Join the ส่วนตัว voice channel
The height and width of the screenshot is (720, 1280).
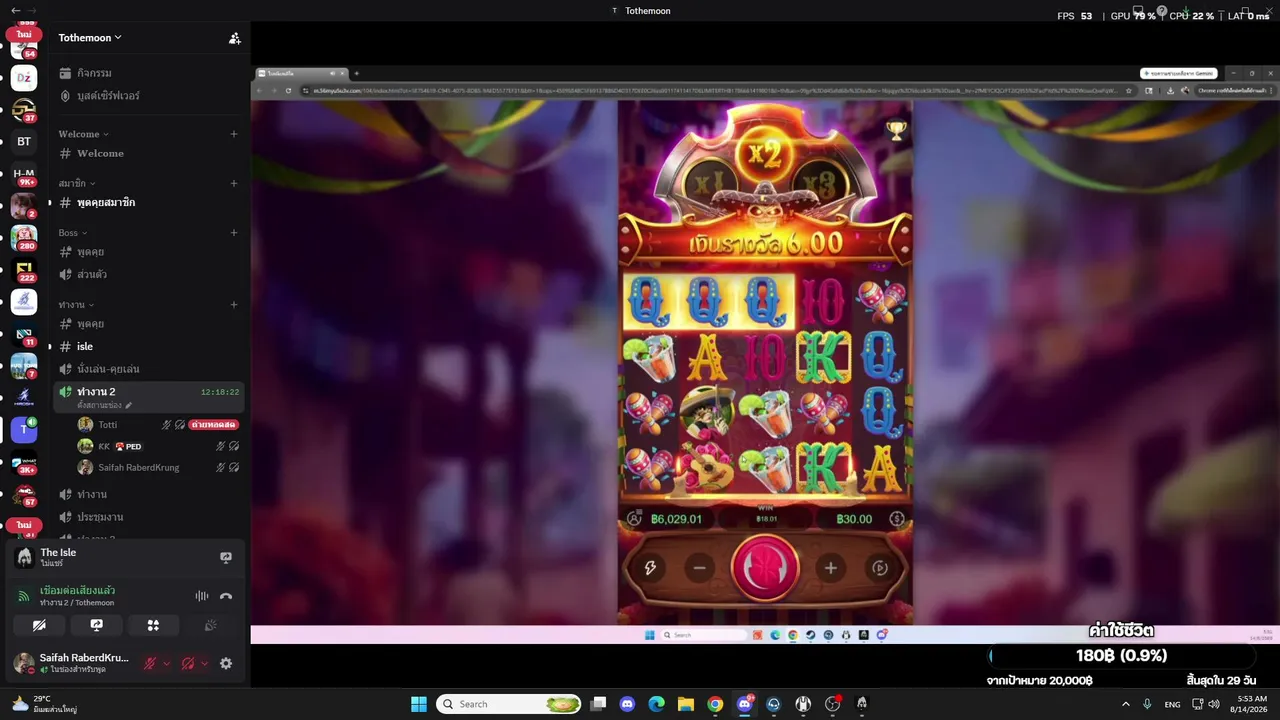(148, 274)
